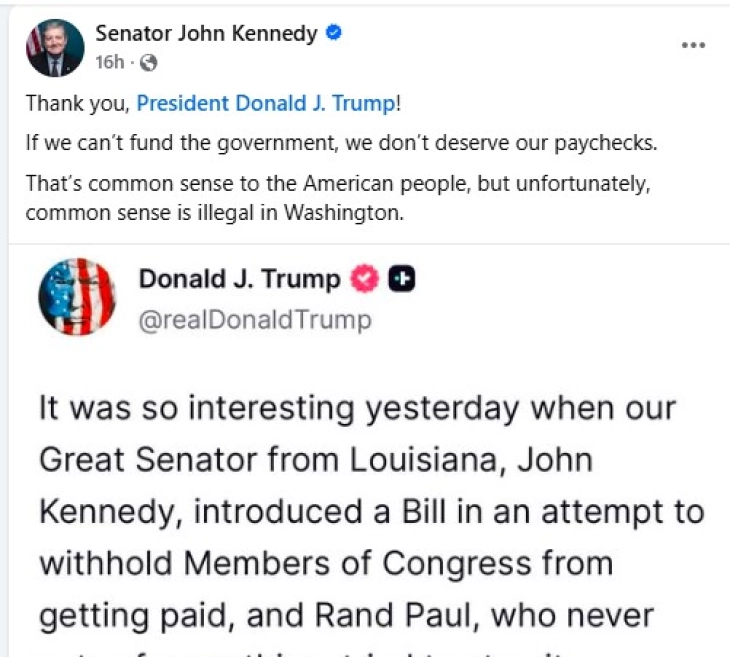Click the black plus badge icon

(x=401, y=280)
